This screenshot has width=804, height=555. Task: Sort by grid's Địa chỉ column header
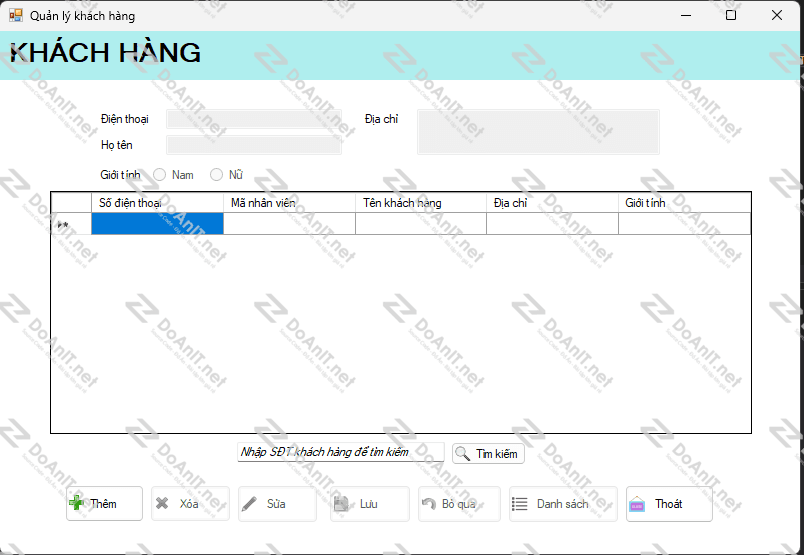click(x=552, y=203)
